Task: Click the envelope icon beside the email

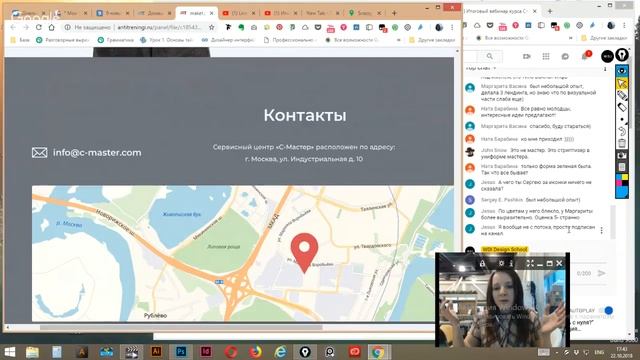Action: click(x=40, y=153)
